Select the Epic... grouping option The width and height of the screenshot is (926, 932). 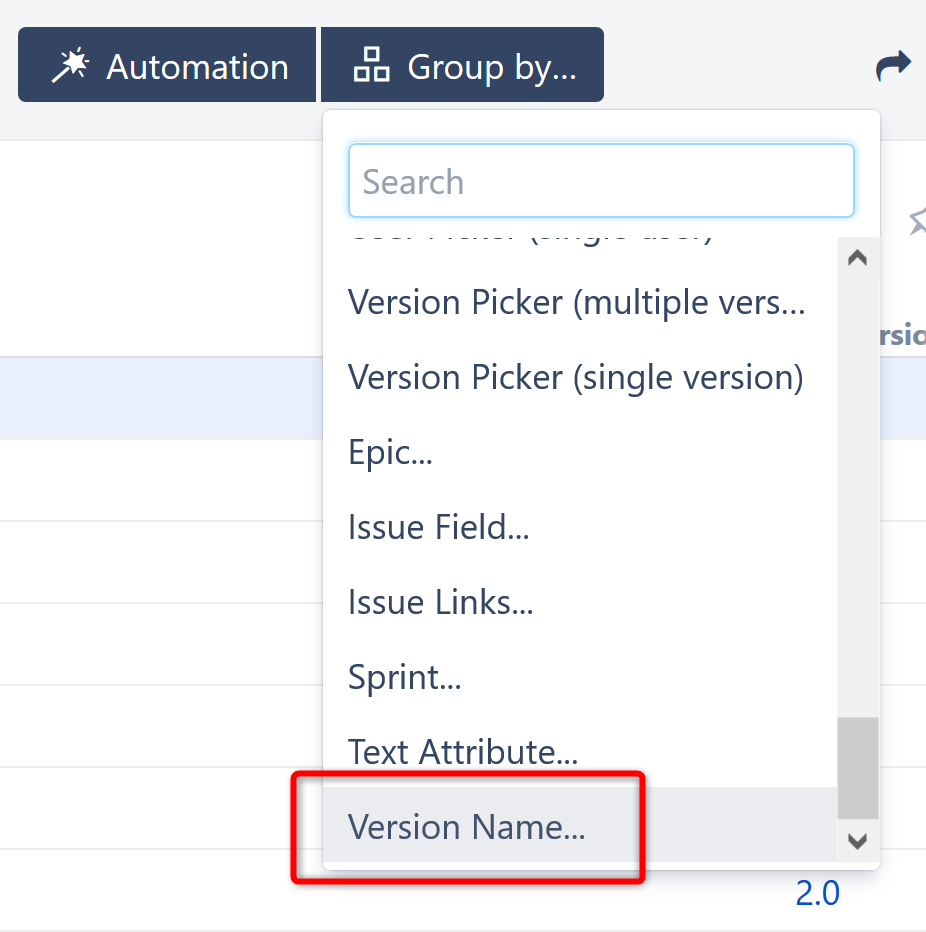click(390, 452)
